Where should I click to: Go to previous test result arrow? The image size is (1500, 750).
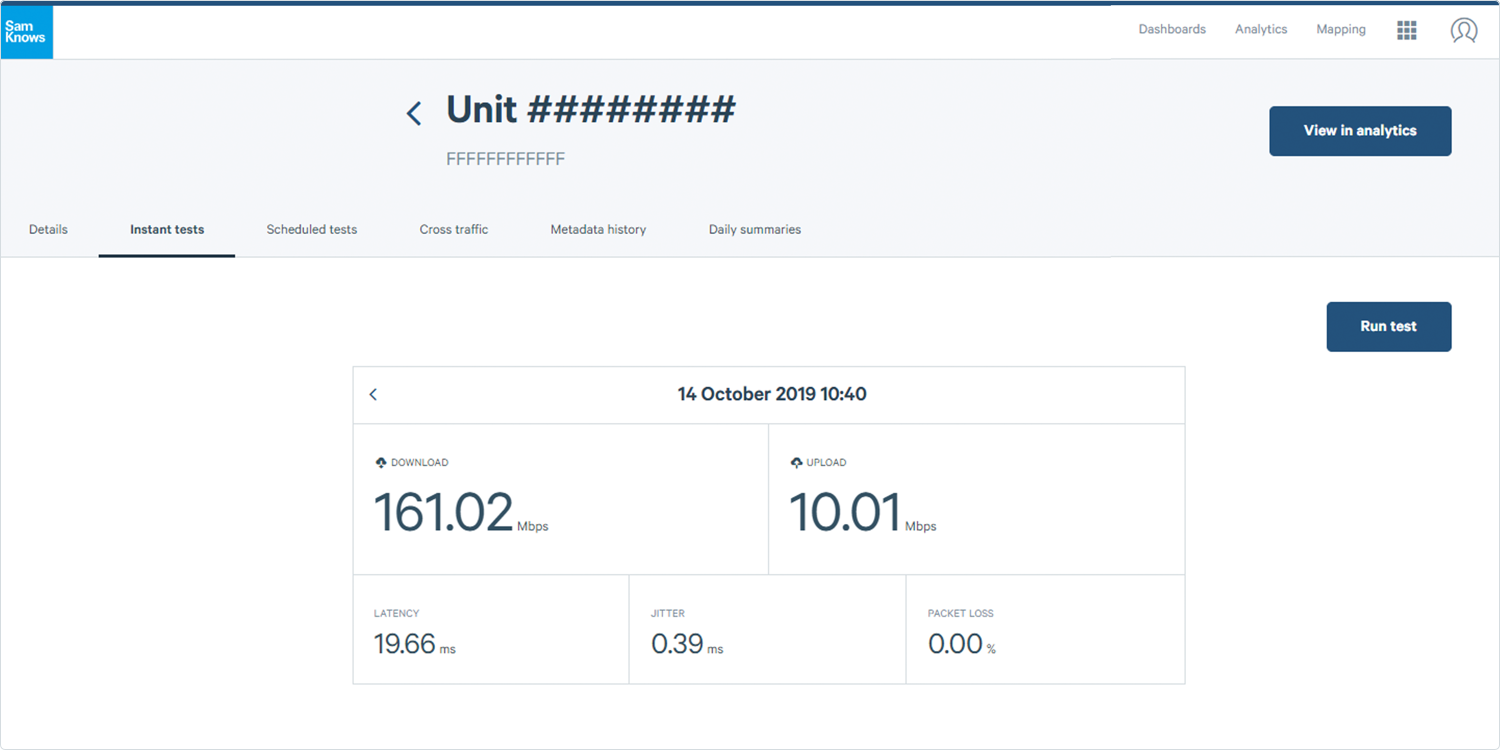point(373,395)
